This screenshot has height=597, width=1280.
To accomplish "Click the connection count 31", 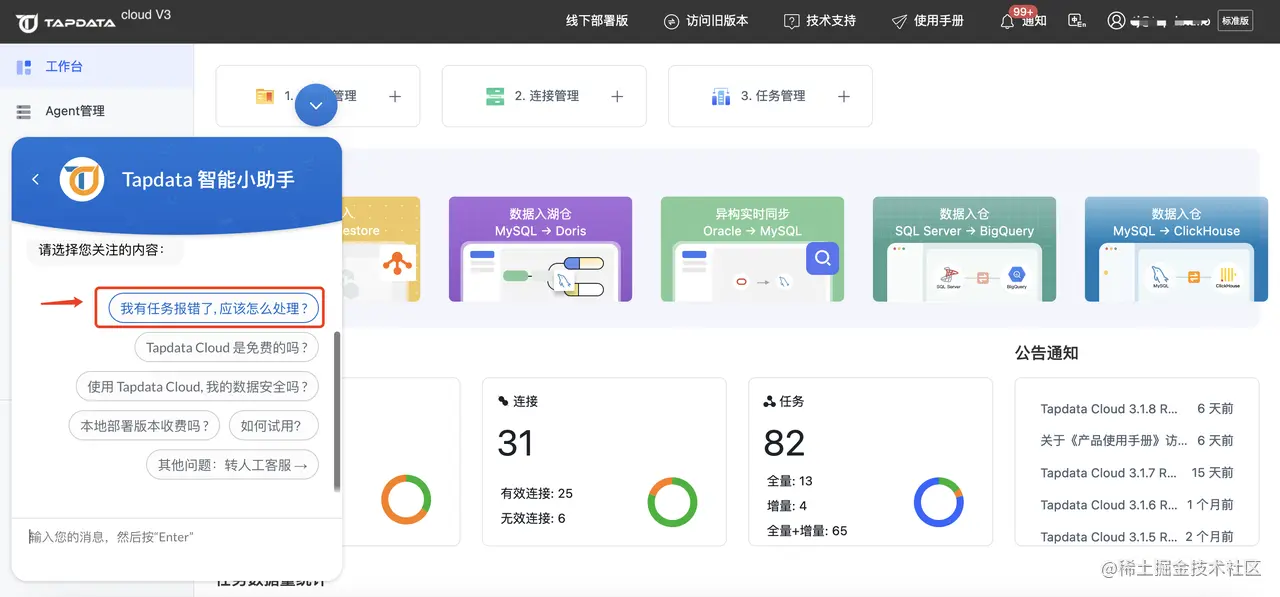I will coord(515,443).
